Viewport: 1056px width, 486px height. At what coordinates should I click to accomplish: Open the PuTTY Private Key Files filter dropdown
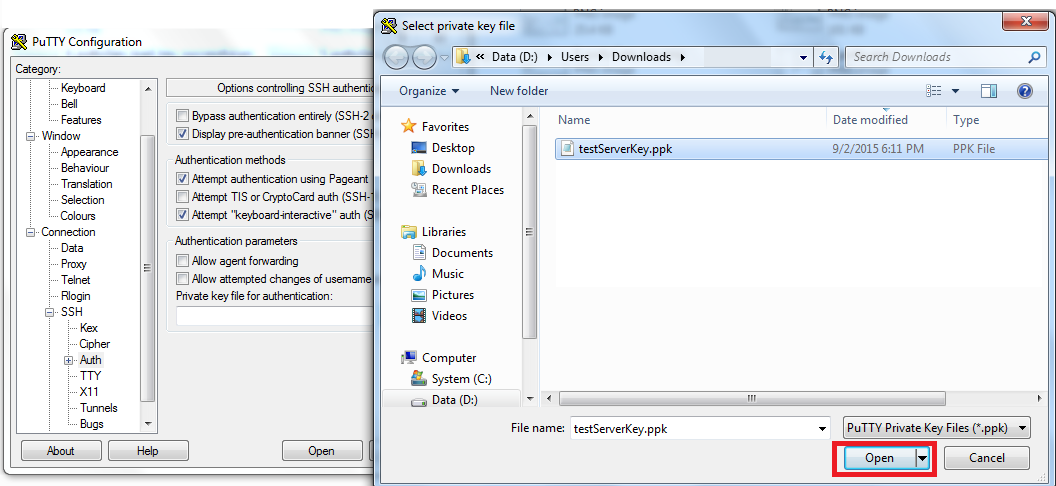[1024, 428]
